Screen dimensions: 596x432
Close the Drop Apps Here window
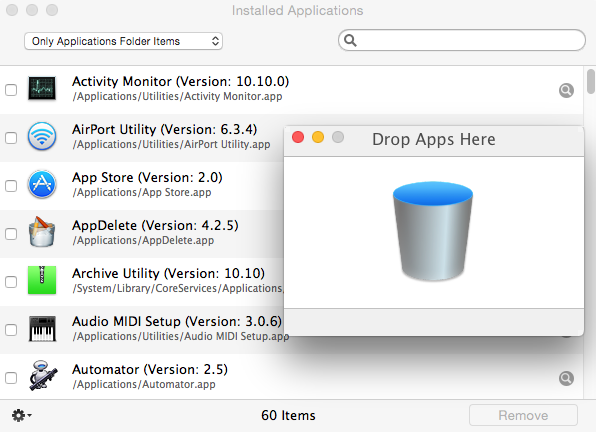298,137
